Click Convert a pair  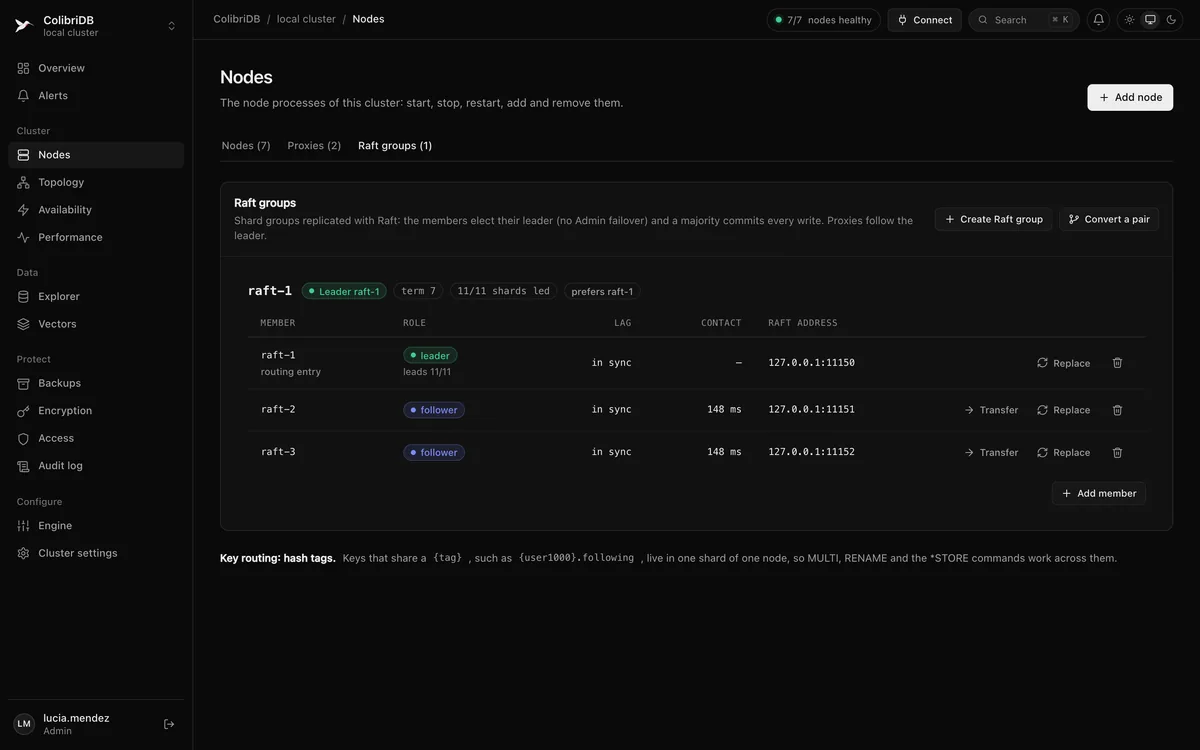(1109, 219)
